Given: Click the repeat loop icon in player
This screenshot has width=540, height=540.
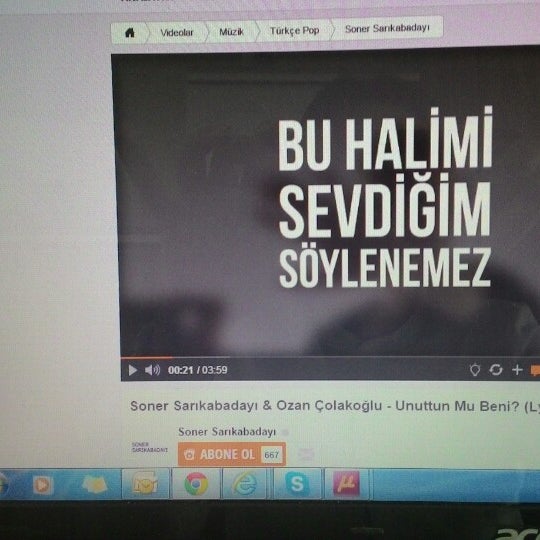Looking at the screenshot, I should [x=496, y=370].
